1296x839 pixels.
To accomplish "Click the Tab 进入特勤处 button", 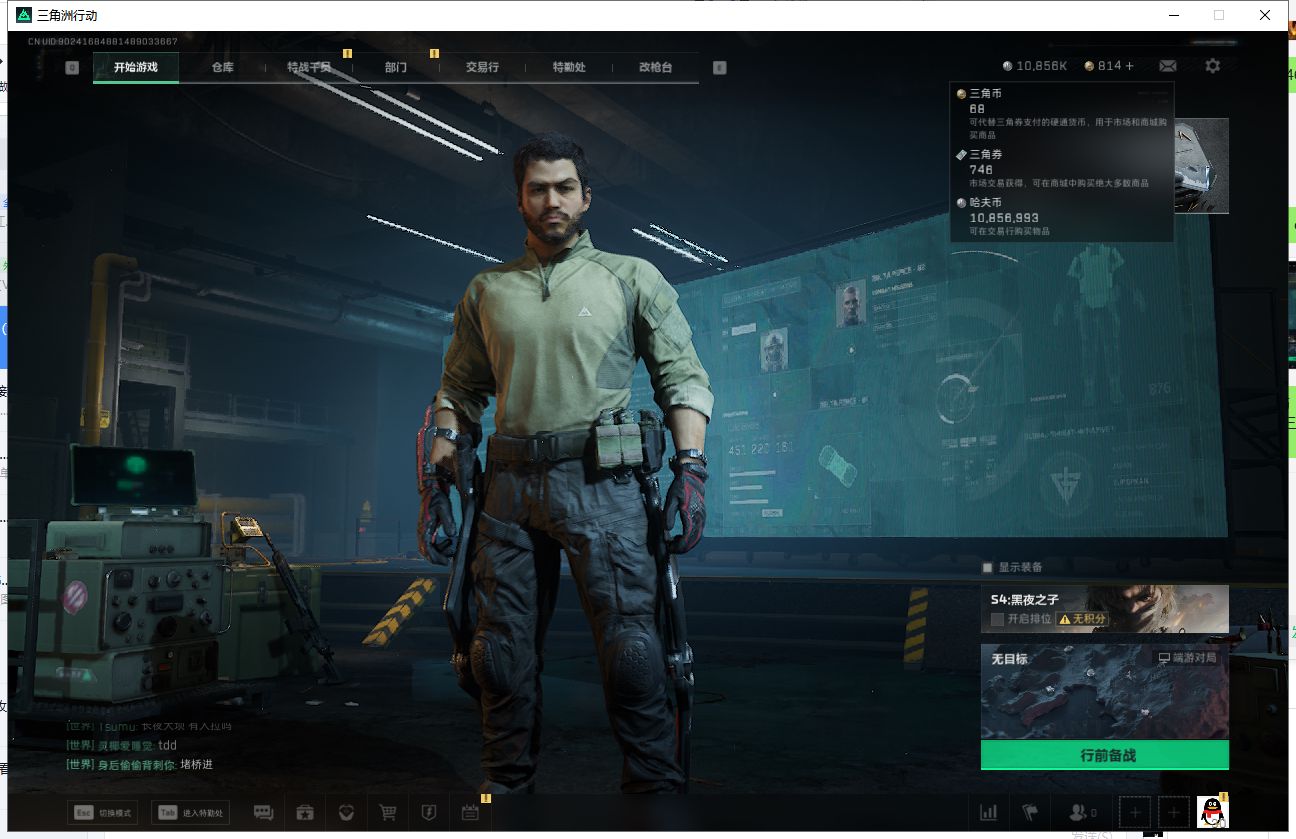I will point(190,813).
